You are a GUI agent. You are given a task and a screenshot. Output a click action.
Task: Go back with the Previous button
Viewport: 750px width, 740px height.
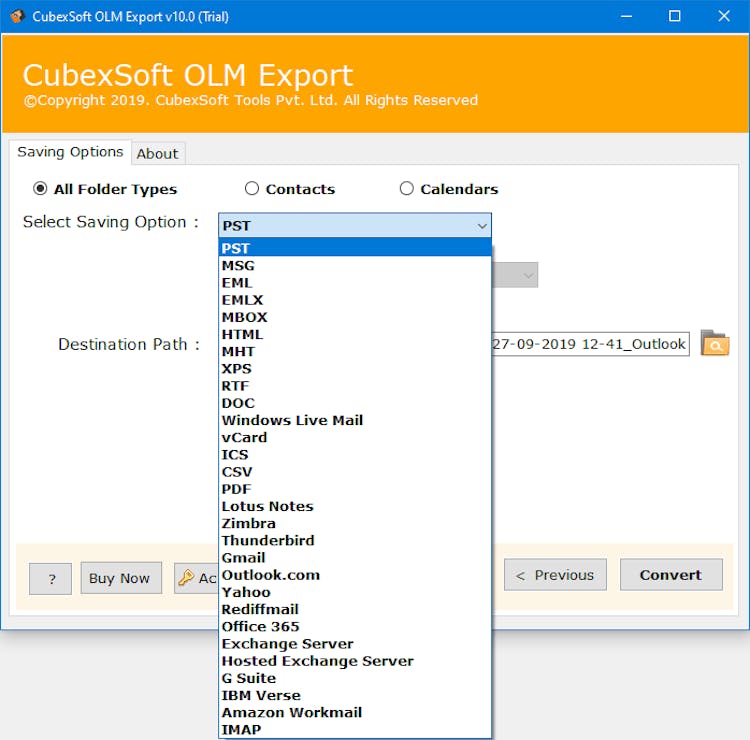pos(555,574)
